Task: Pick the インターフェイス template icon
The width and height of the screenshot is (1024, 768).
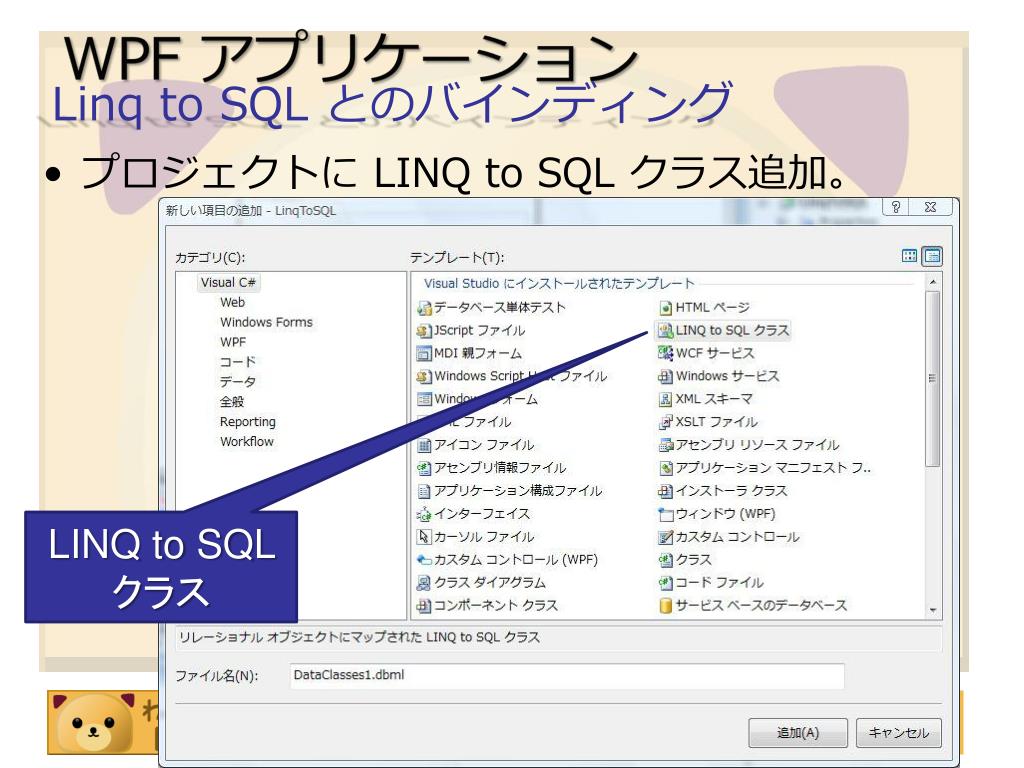Action: (424, 514)
